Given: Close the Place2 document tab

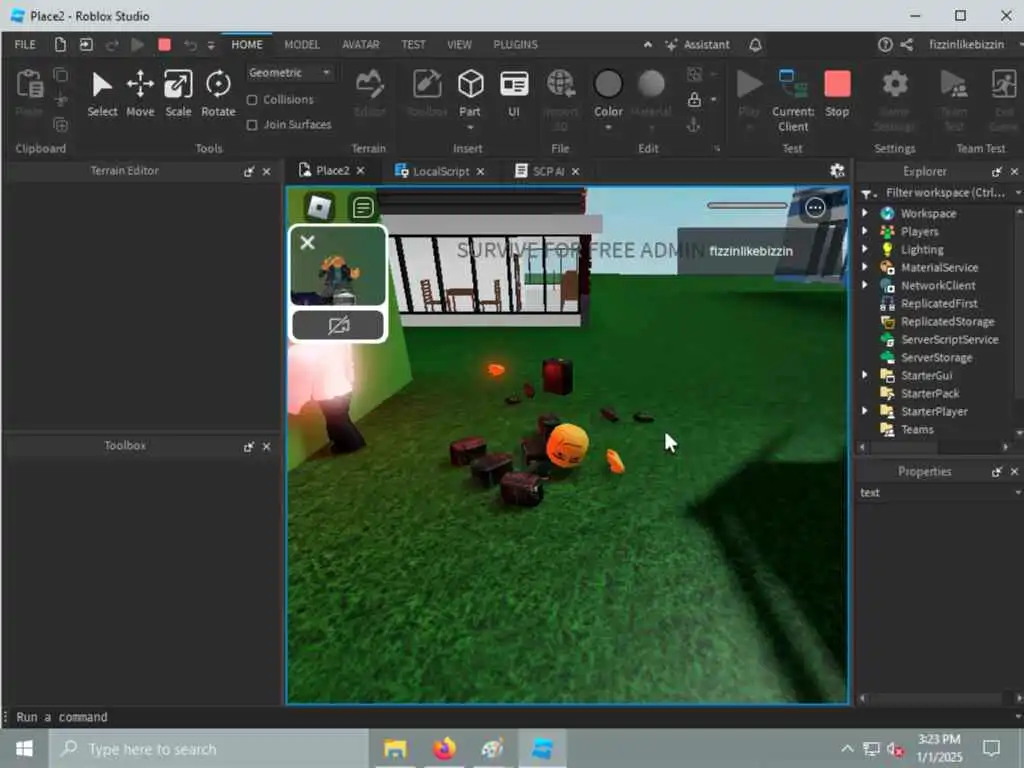Looking at the screenshot, I should pos(360,171).
